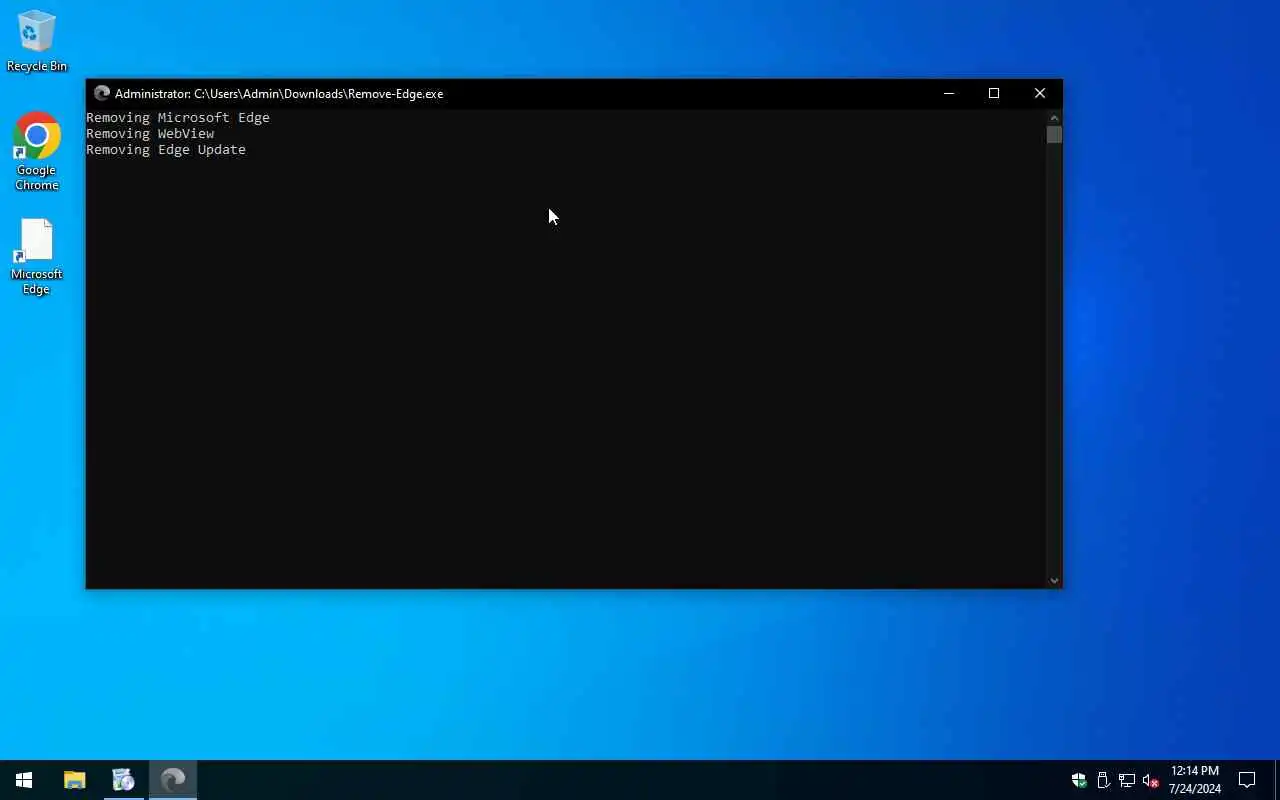
Task: Click console scrollbar up arrow
Action: coord(1054,118)
